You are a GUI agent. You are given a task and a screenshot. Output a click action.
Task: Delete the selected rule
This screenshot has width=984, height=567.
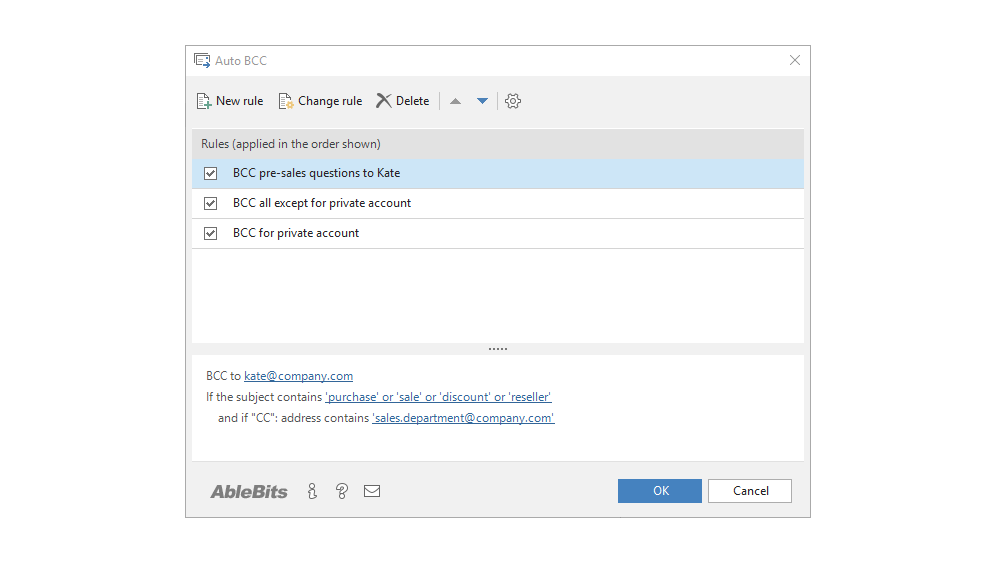402,101
